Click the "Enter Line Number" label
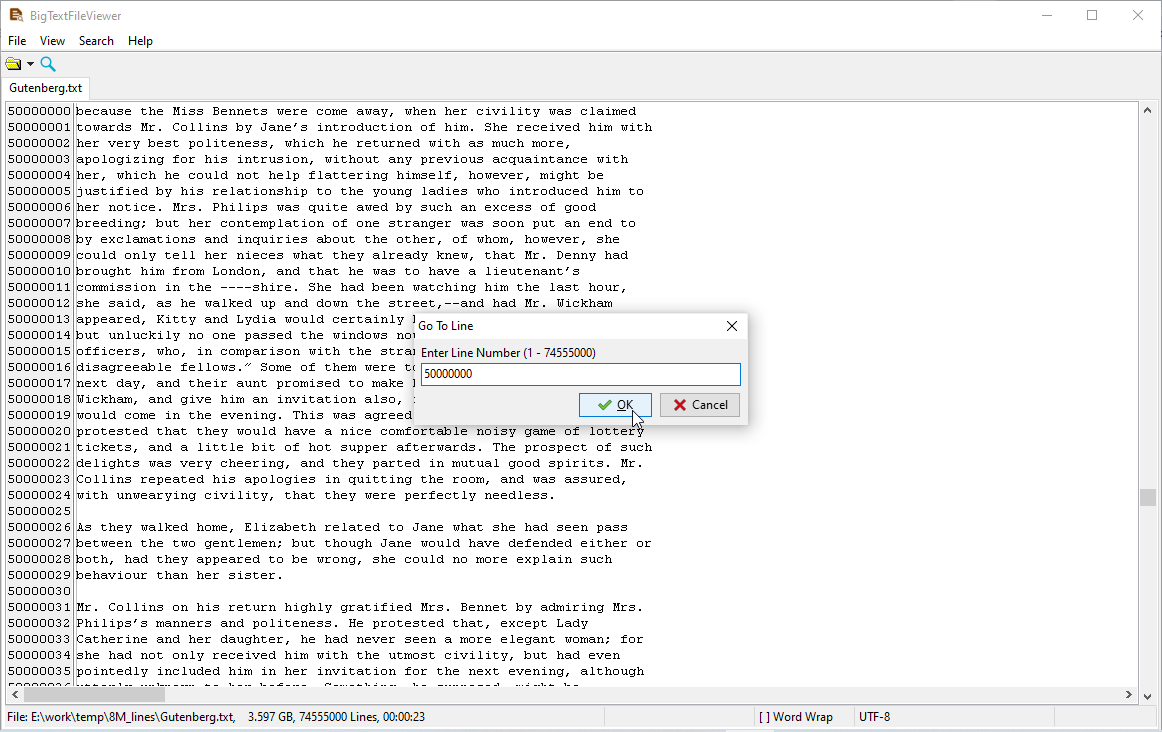Screen dimensions: 1162x732 pyautogui.click(x=508, y=353)
